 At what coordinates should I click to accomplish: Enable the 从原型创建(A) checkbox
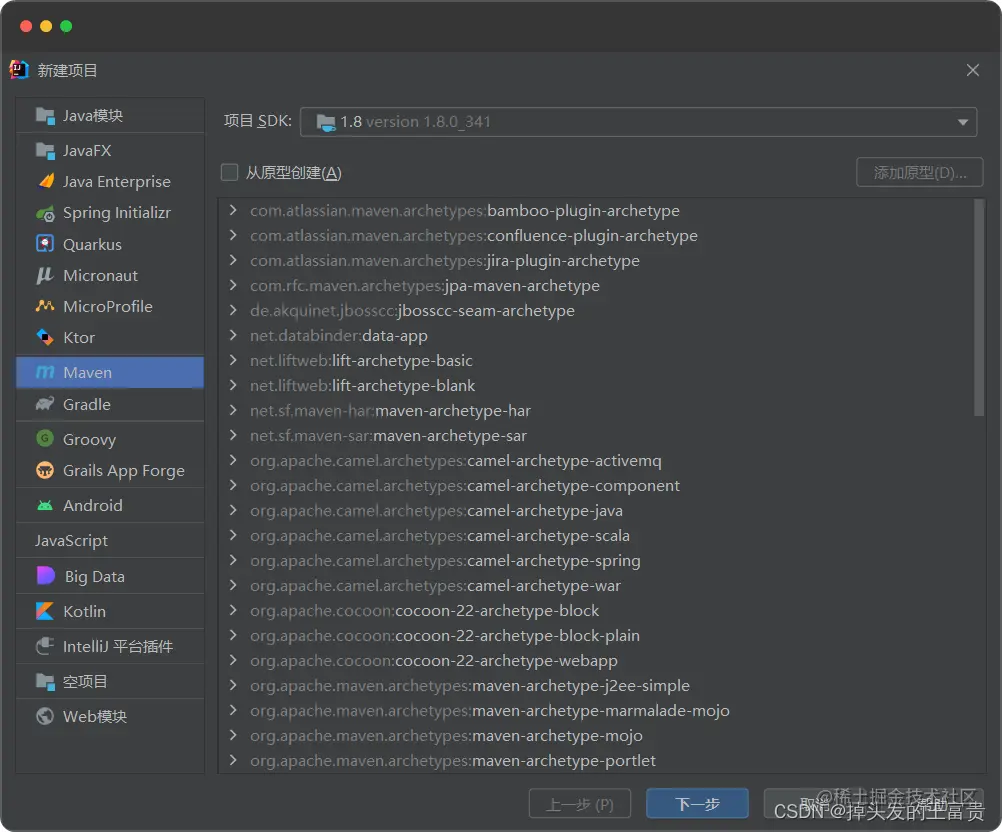tap(229, 173)
